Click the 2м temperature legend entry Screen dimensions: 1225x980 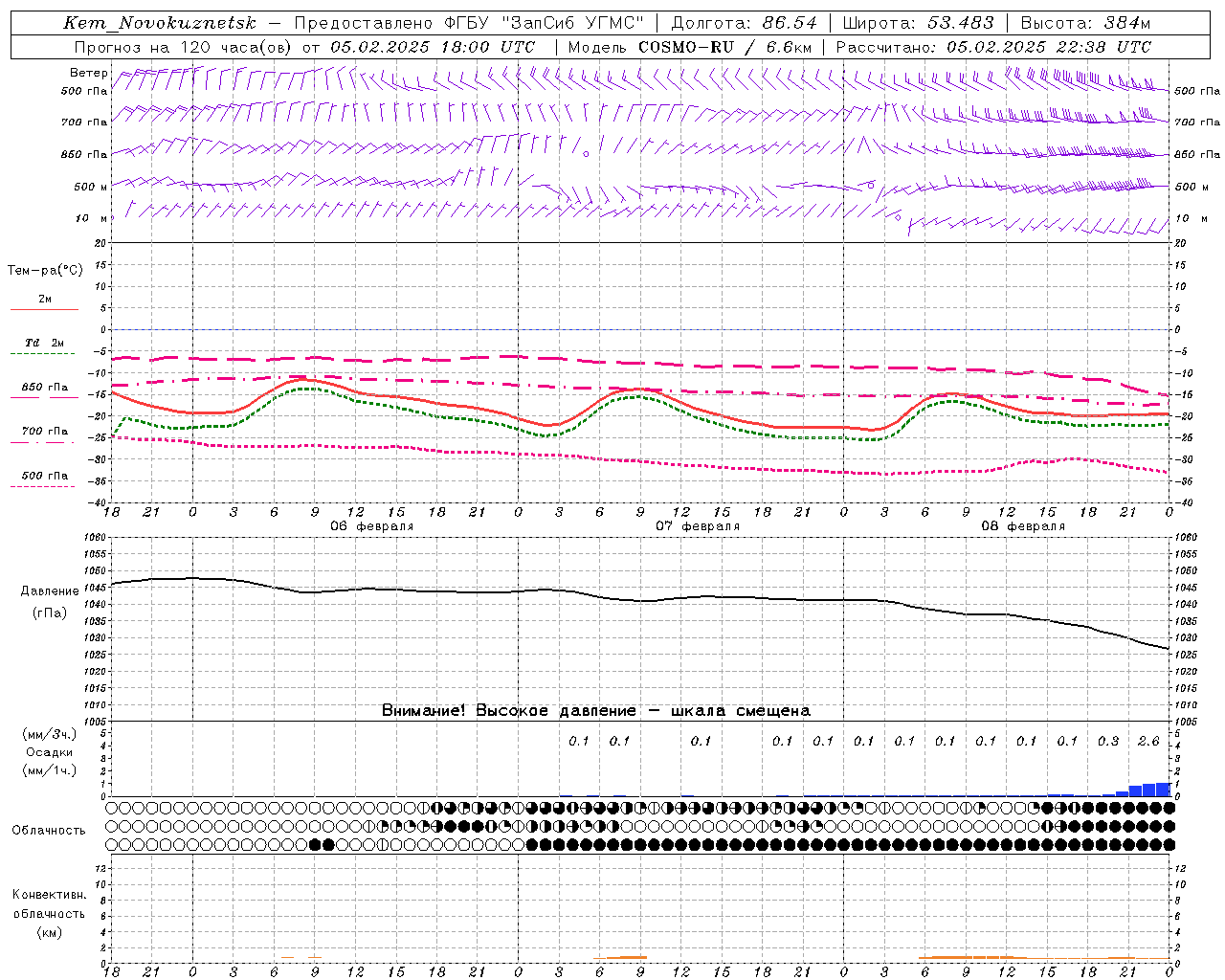44,300
